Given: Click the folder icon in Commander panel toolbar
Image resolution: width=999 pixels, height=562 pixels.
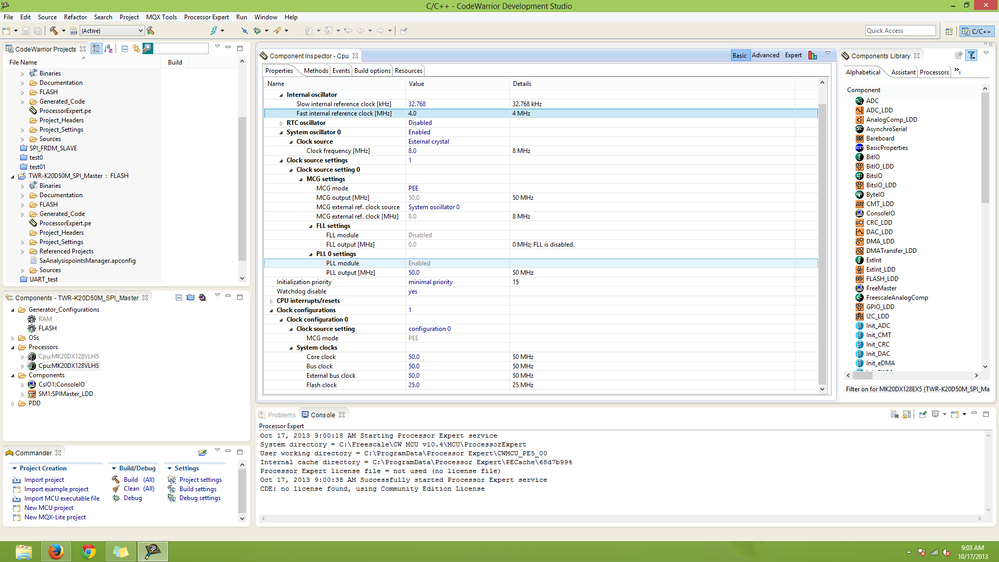Looking at the screenshot, I should (203, 453).
